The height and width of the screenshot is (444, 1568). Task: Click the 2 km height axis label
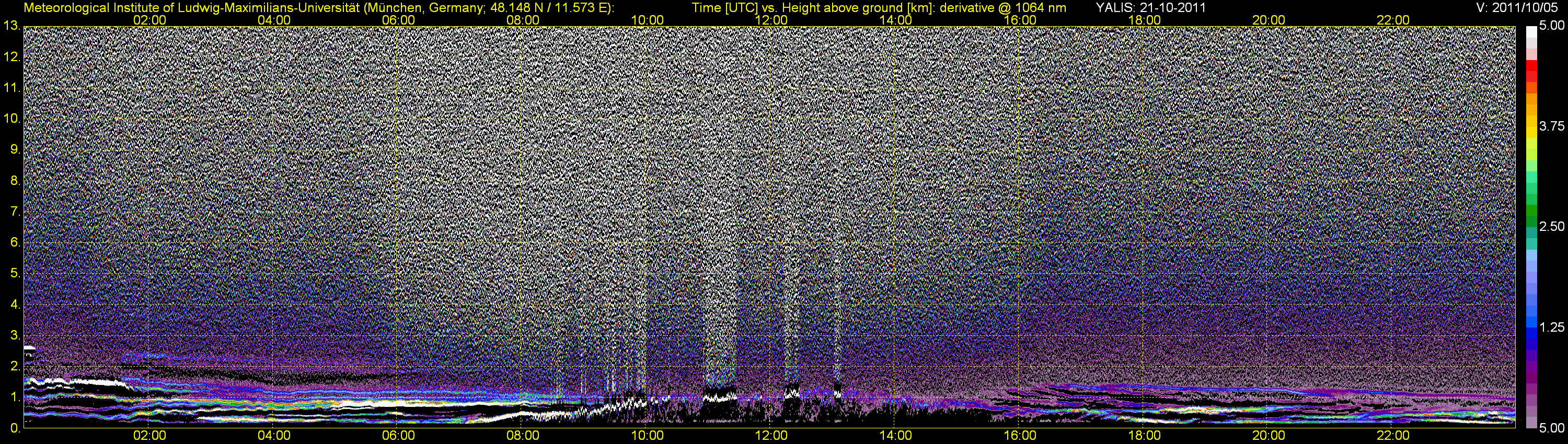[x=16, y=366]
